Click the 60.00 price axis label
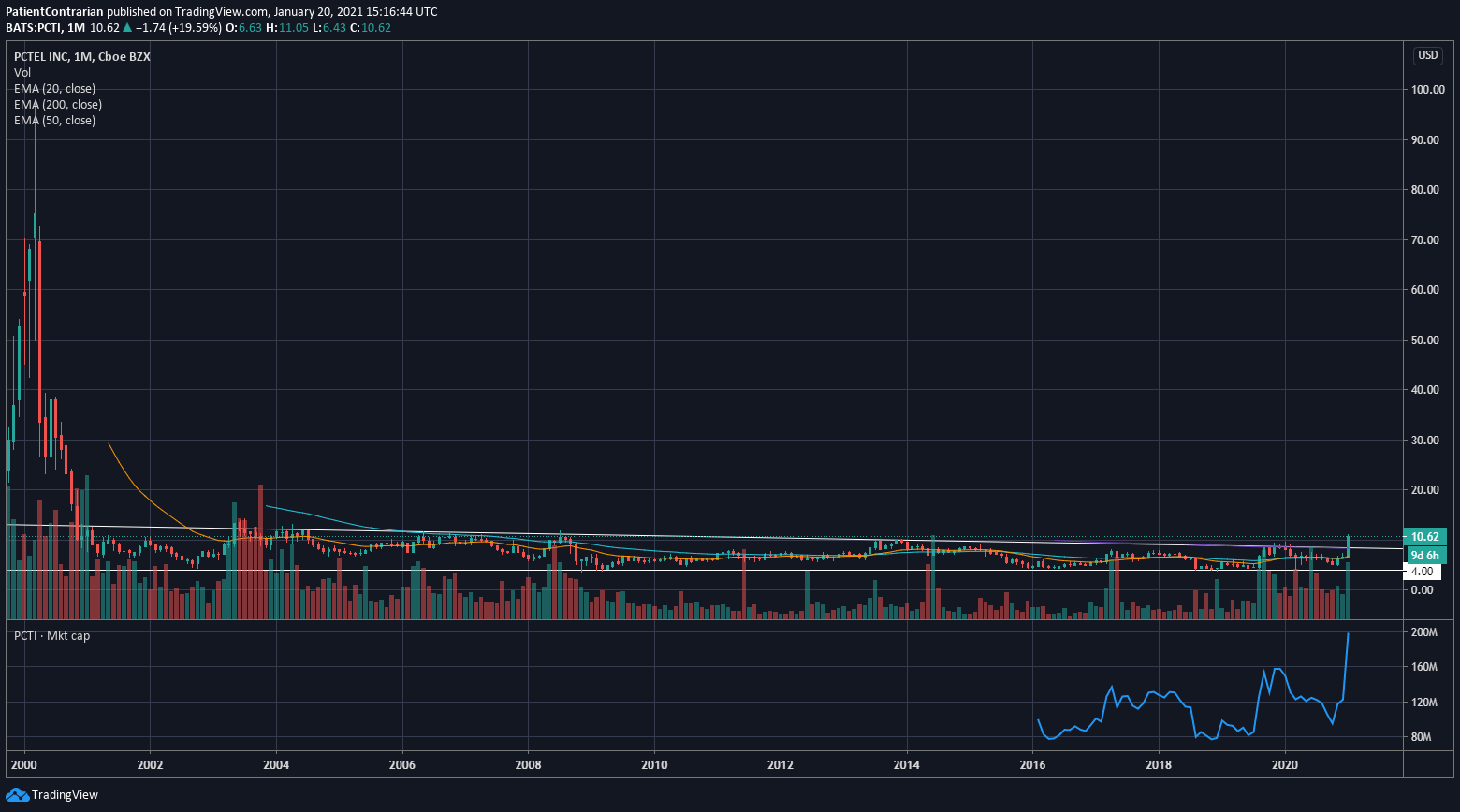This screenshot has width=1460, height=812. pyautogui.click(x=1425, y=290)
